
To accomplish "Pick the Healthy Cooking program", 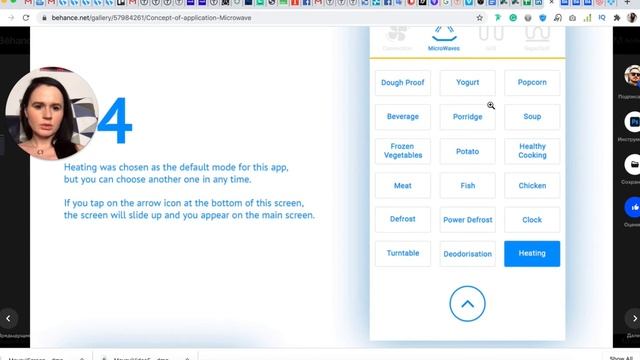I will pos(532,151).
